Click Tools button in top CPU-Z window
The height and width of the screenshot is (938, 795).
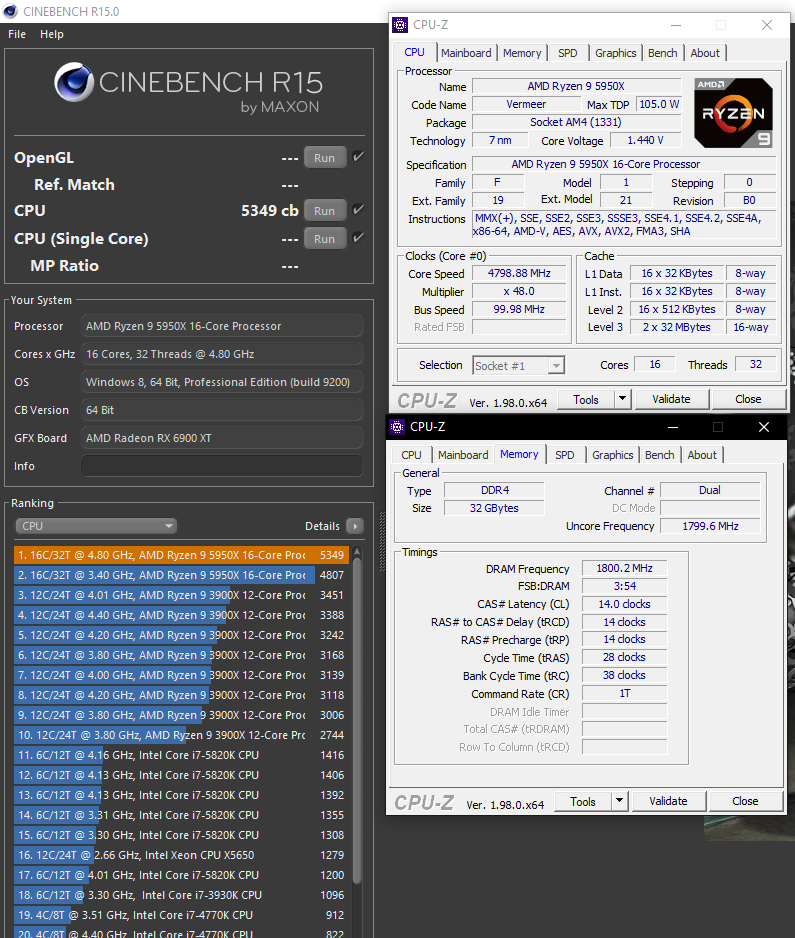[x=586, y=399]
